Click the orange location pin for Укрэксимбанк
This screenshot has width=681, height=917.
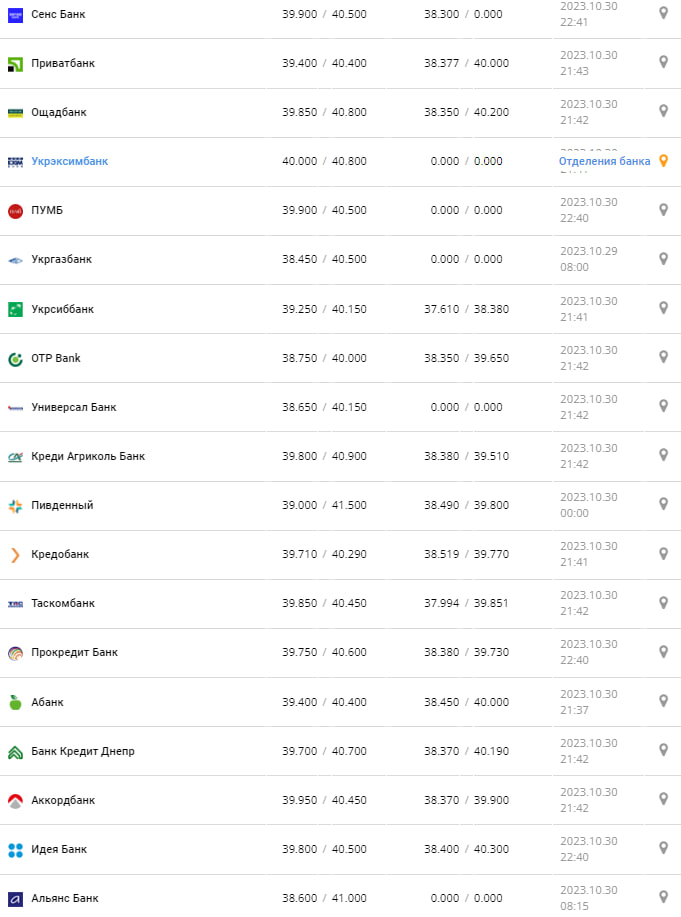click(x=662, y=160)
